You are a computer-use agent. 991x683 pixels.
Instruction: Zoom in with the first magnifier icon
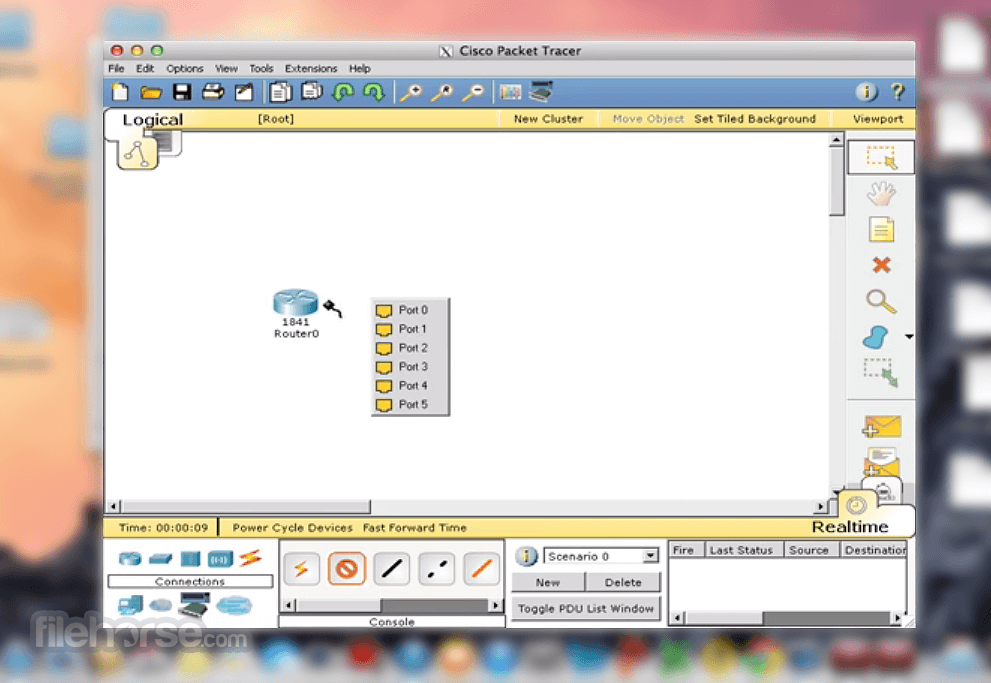tap(411, 93)
